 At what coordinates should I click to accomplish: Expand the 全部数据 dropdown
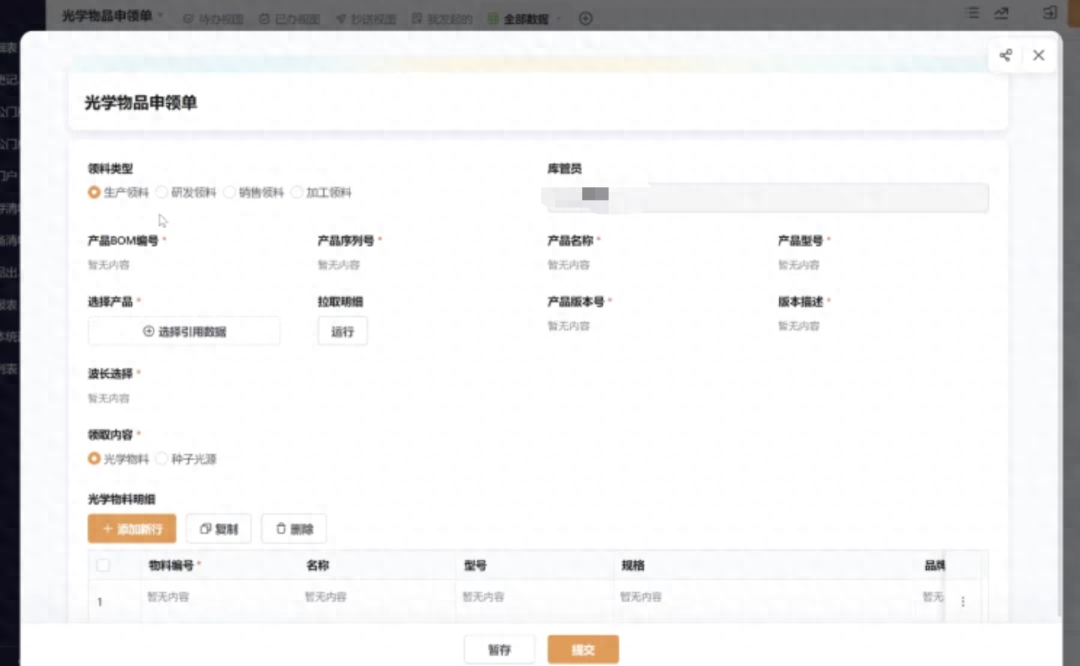tap(558, 17)
